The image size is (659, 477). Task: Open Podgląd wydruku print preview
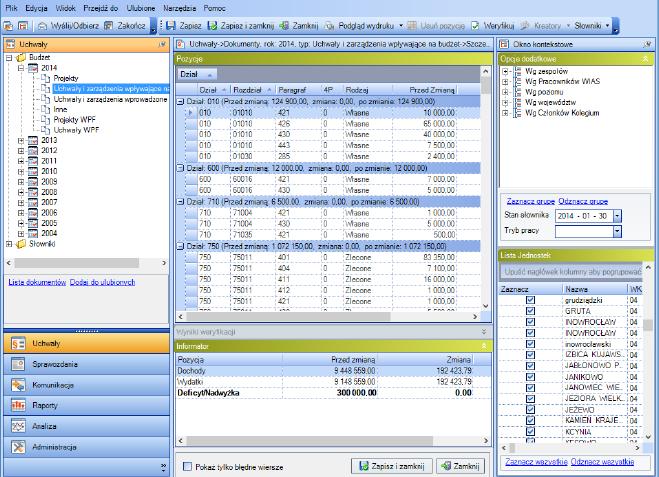pos(360,26)
